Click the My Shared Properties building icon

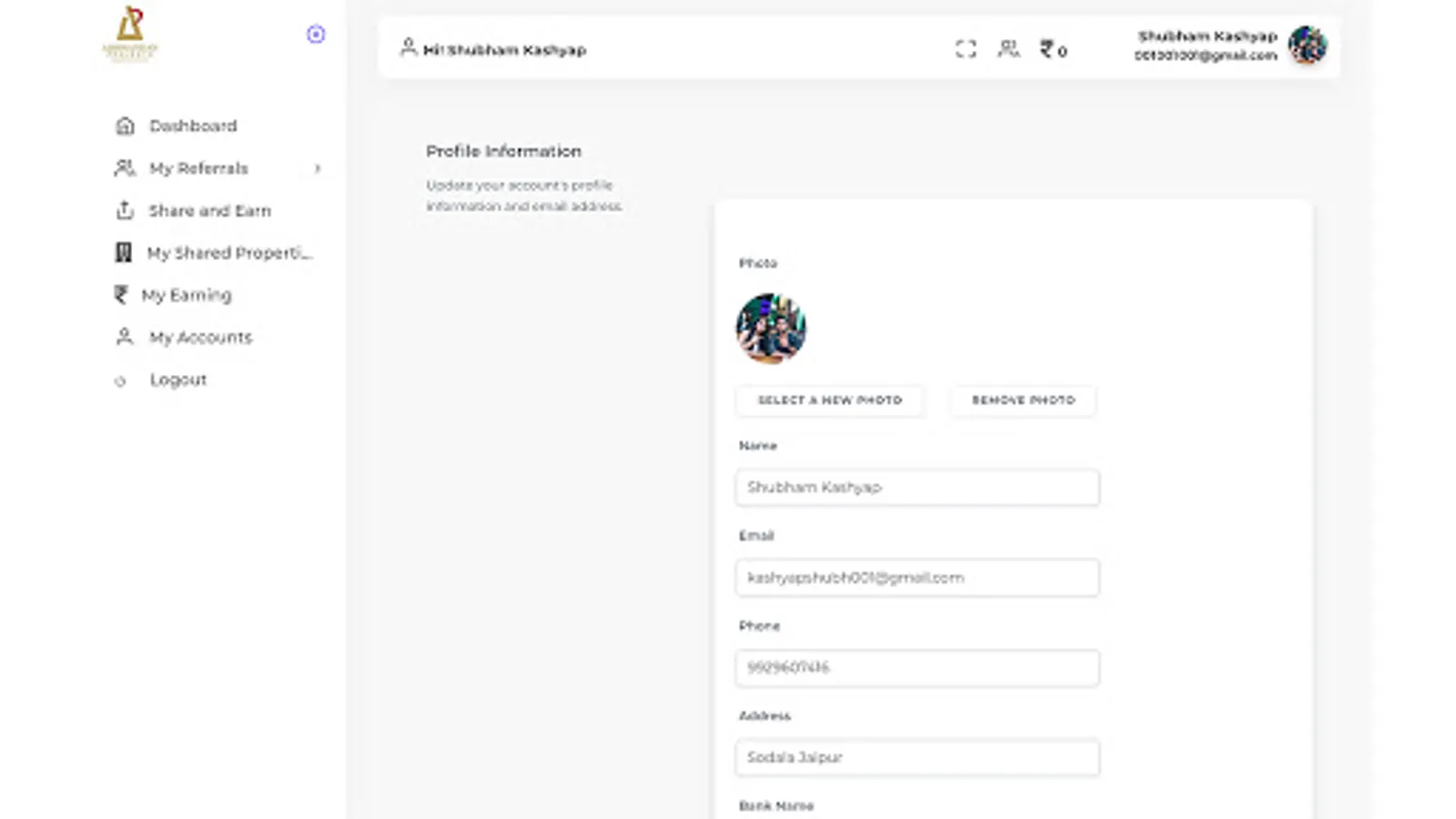(123, 253)
